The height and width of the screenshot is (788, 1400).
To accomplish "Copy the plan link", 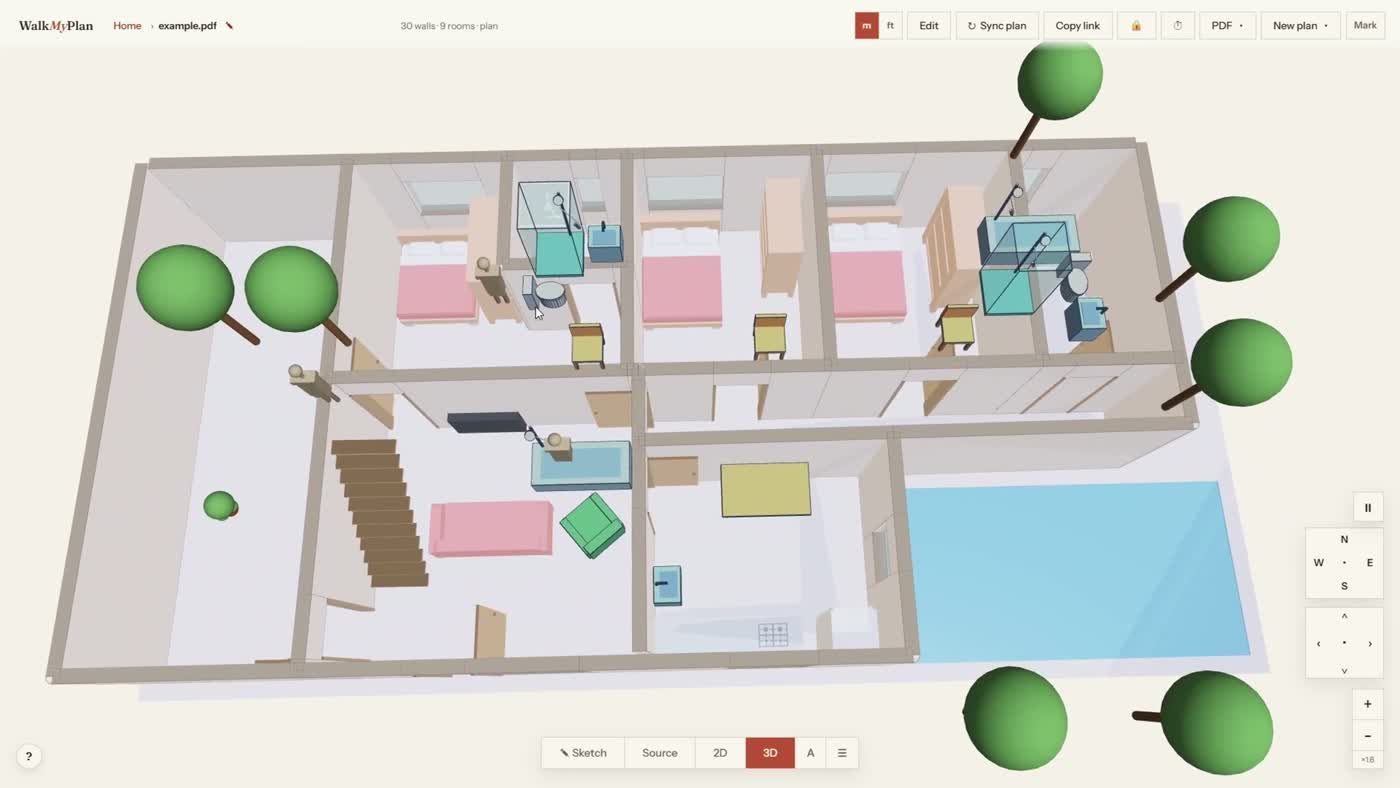I will click(x=1078, y=26).
